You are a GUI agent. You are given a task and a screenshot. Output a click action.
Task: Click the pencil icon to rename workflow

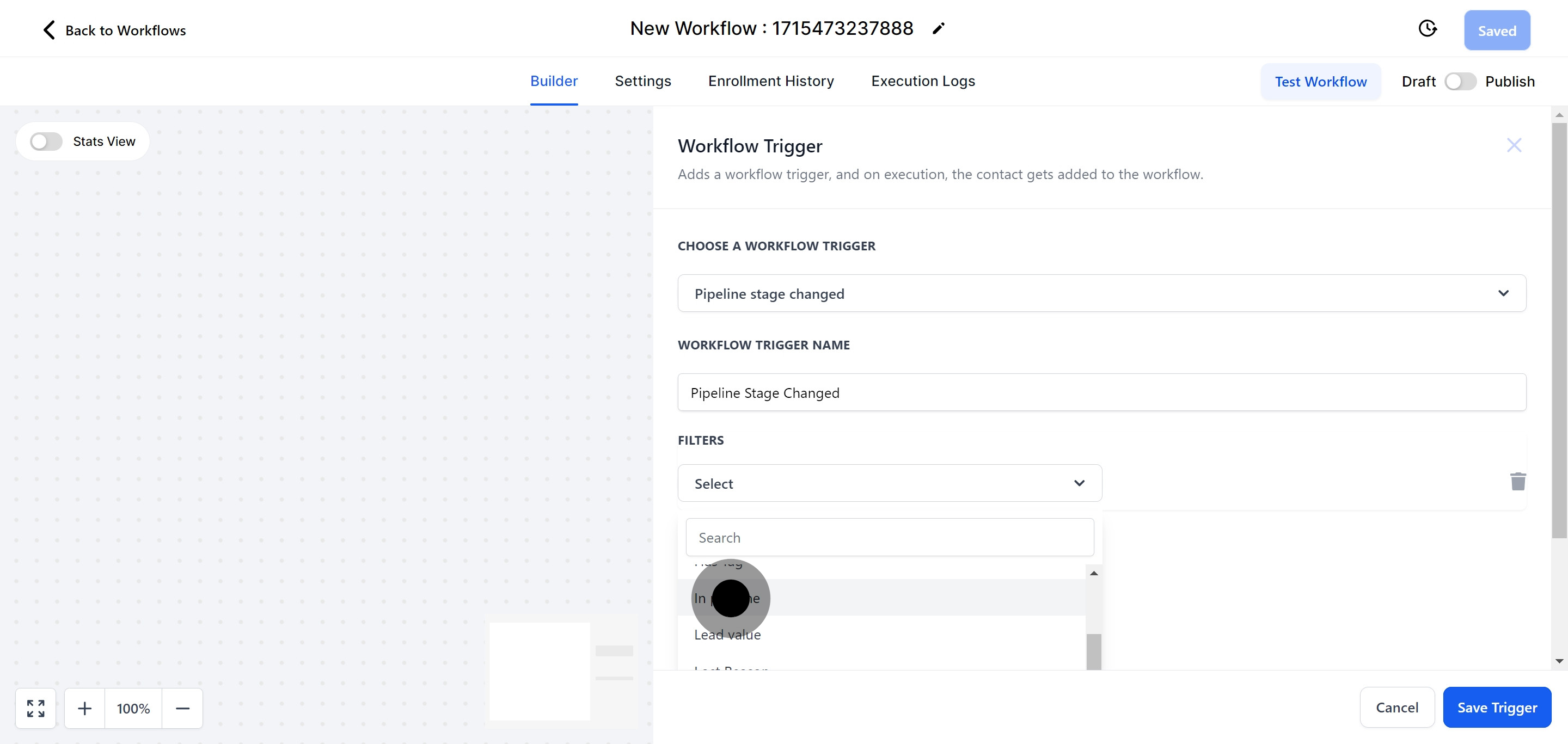[x=938, y=29]
